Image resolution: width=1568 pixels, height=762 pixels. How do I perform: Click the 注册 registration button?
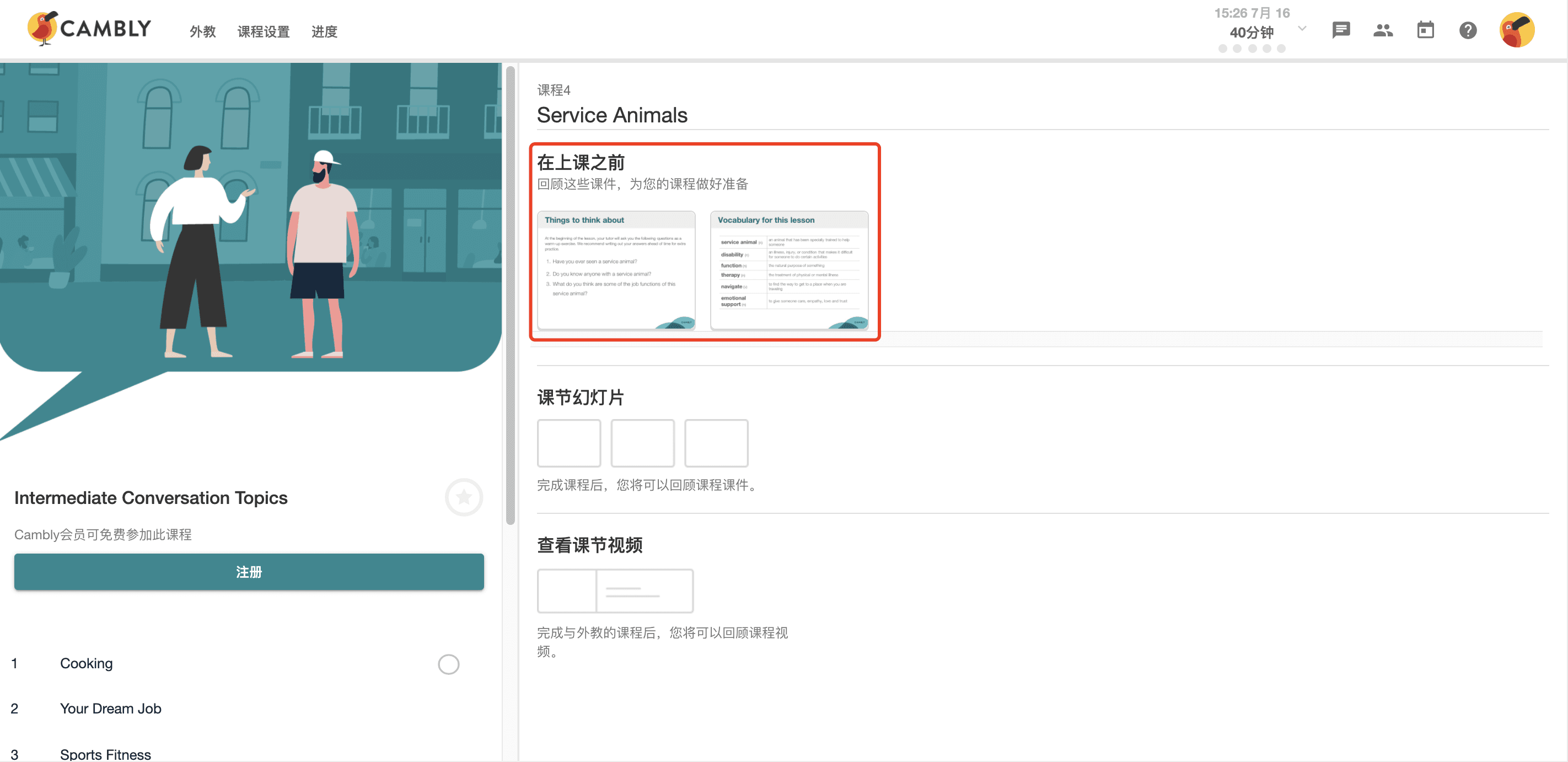[249, 571]
